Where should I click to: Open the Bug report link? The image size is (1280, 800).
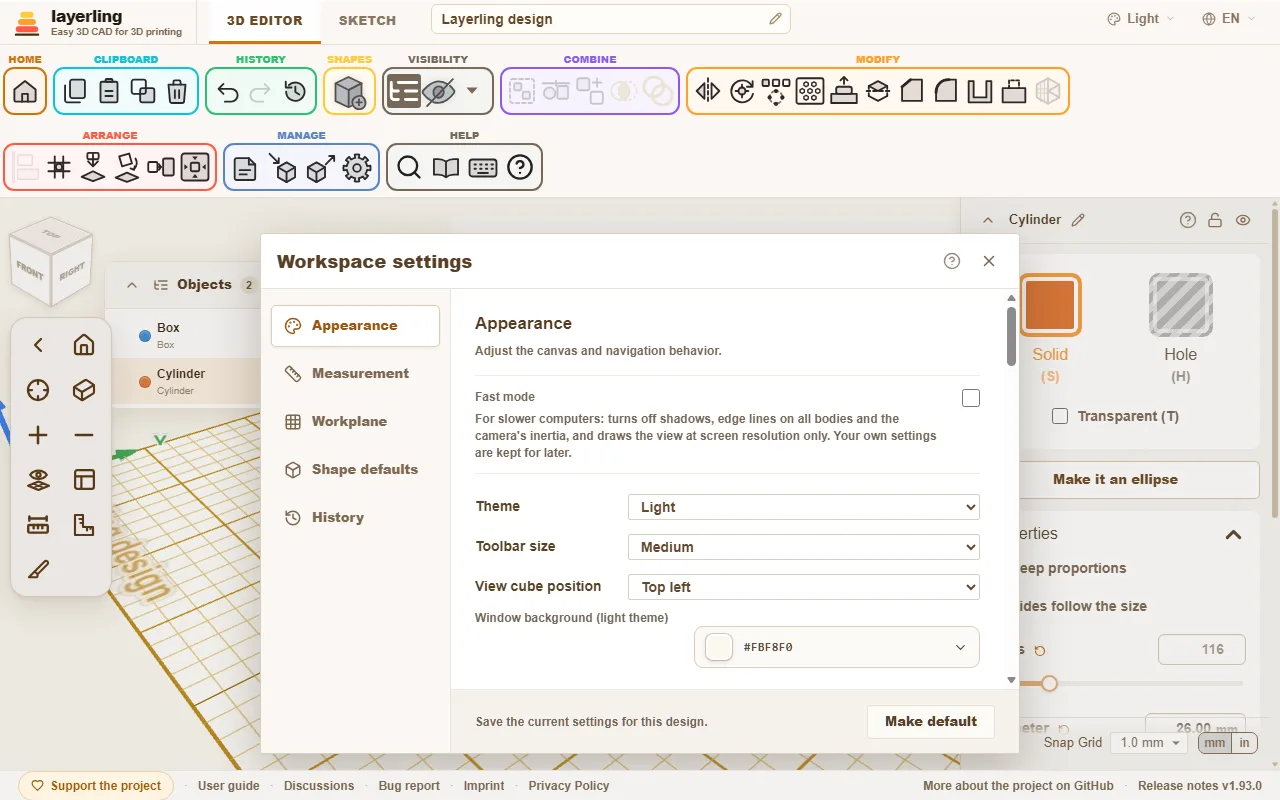click(x=409, y=785)
